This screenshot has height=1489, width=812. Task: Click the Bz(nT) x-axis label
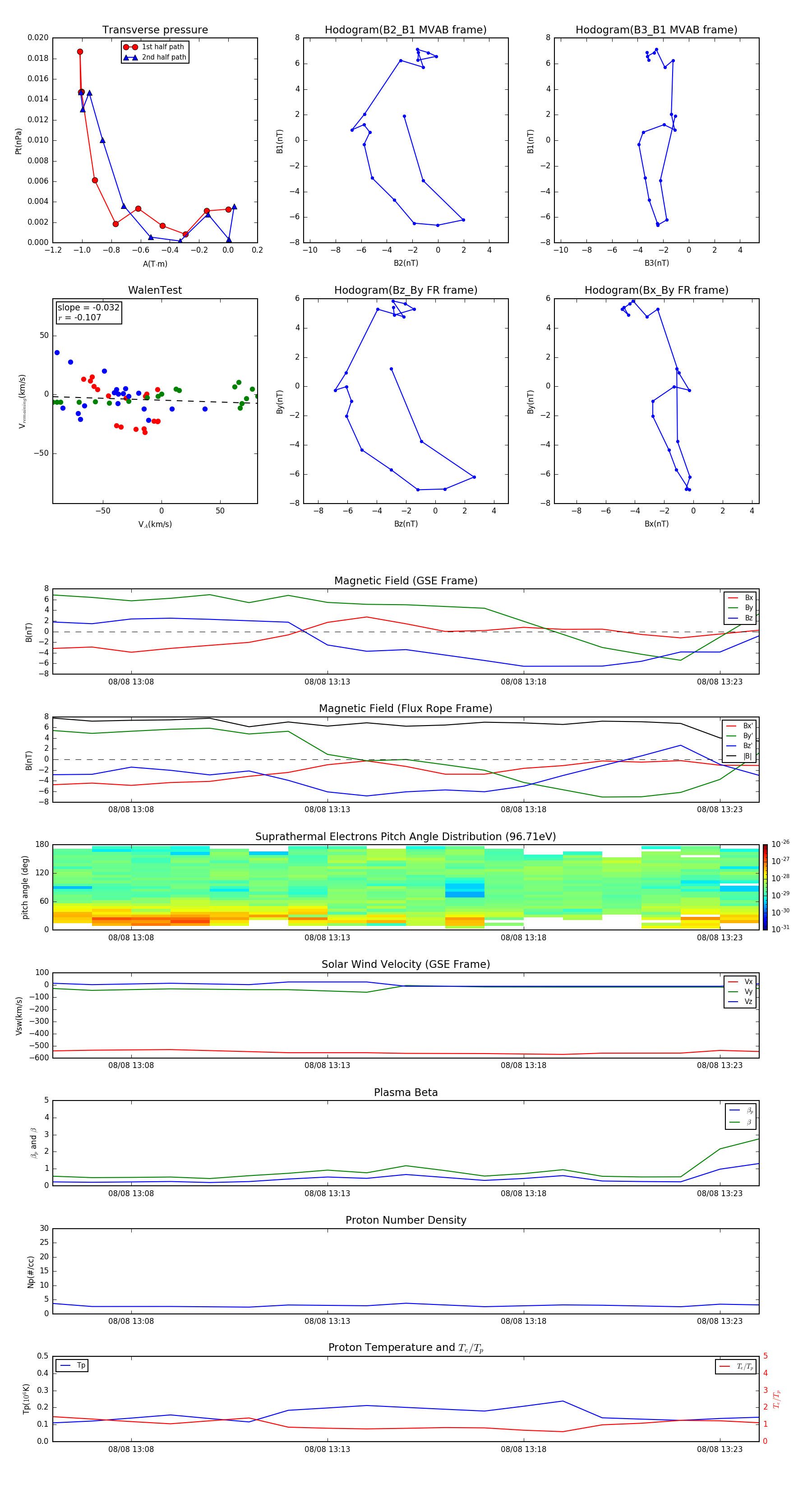pyautogui.click(x=406, y=524)
